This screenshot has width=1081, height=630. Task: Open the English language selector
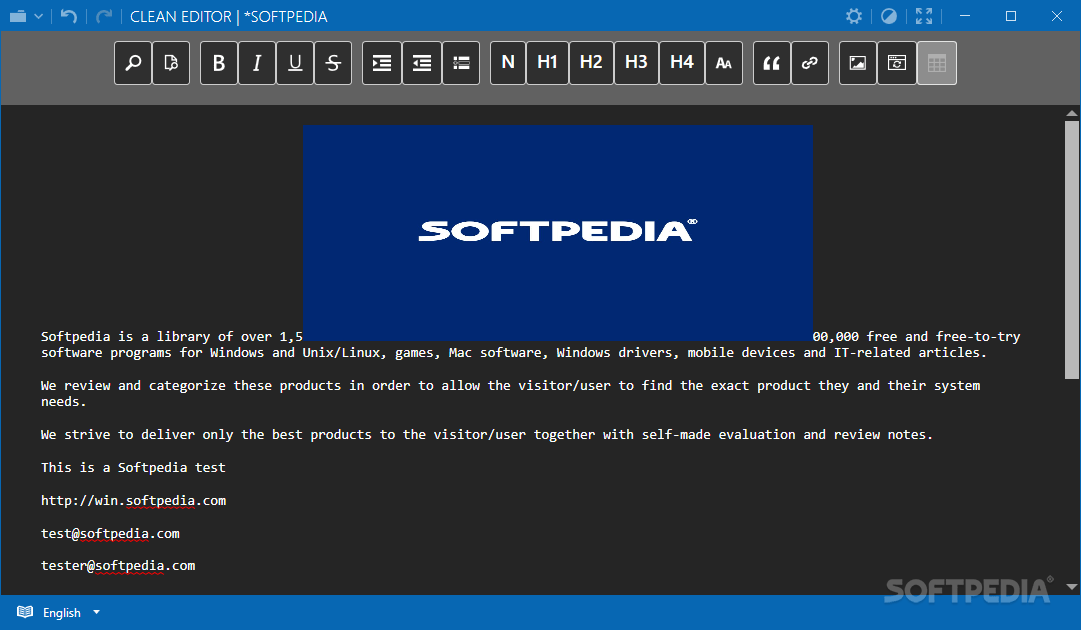tap(61, 613)
